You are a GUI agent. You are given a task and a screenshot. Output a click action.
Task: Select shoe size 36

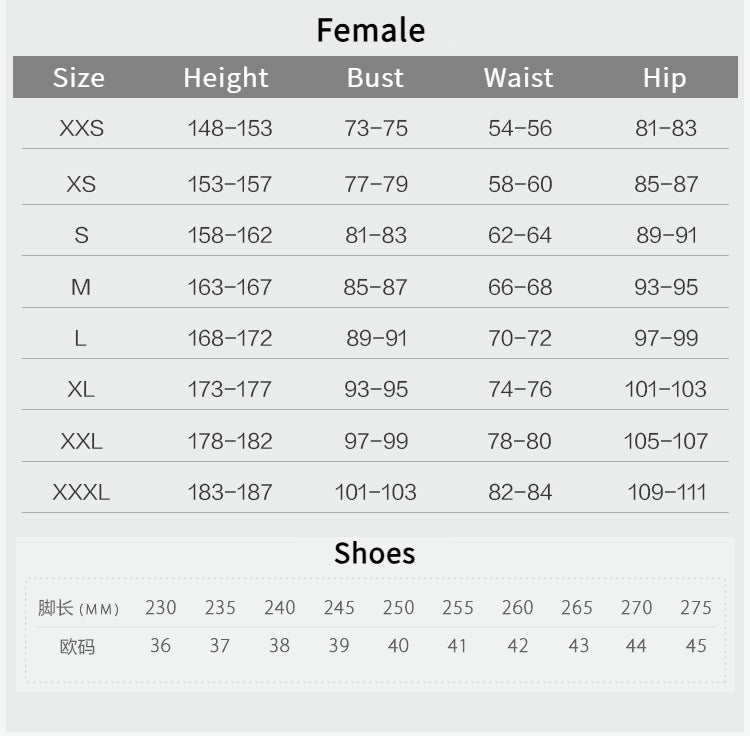[161, 646]
